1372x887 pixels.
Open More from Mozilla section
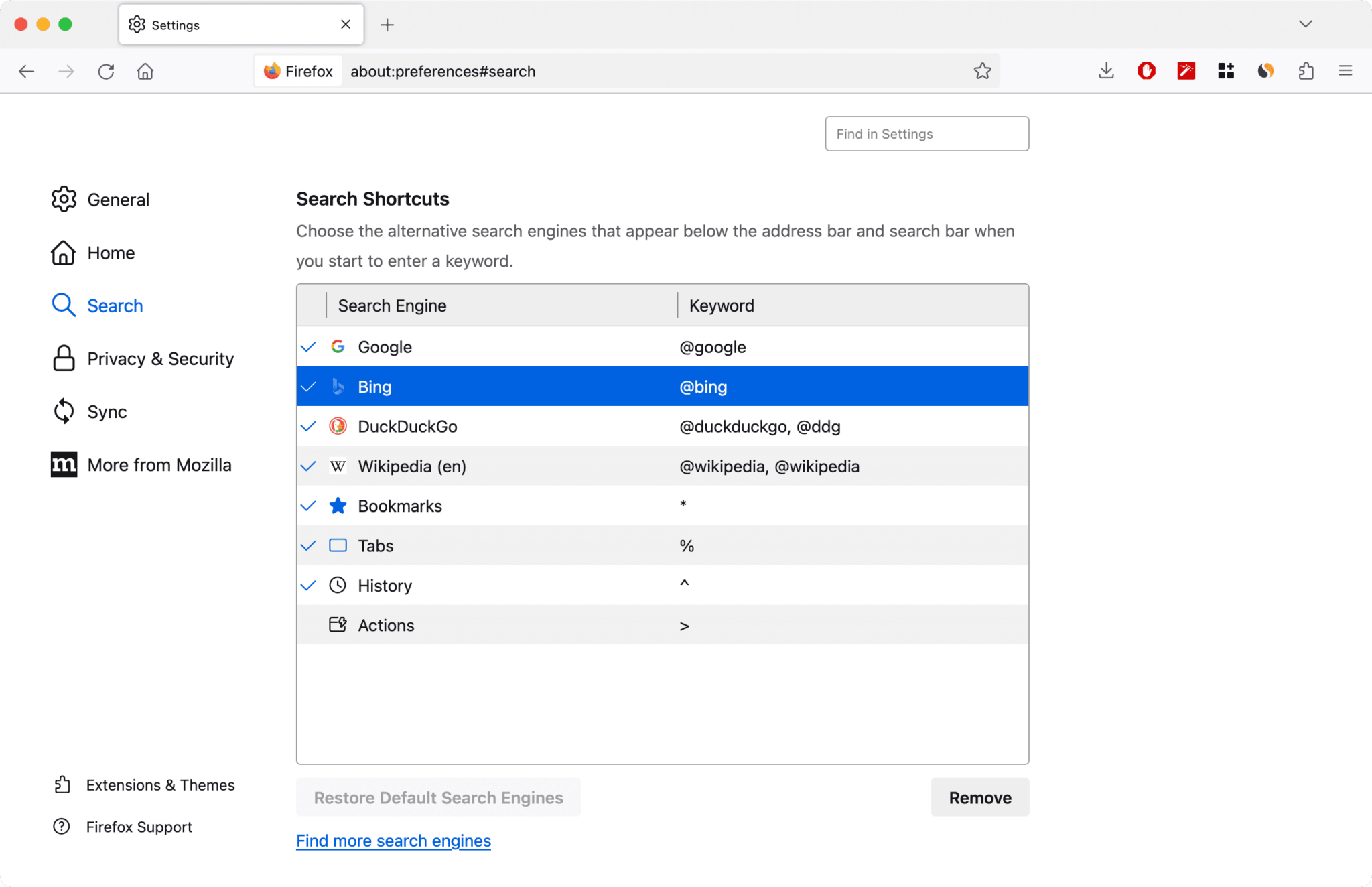pos(141,465)
